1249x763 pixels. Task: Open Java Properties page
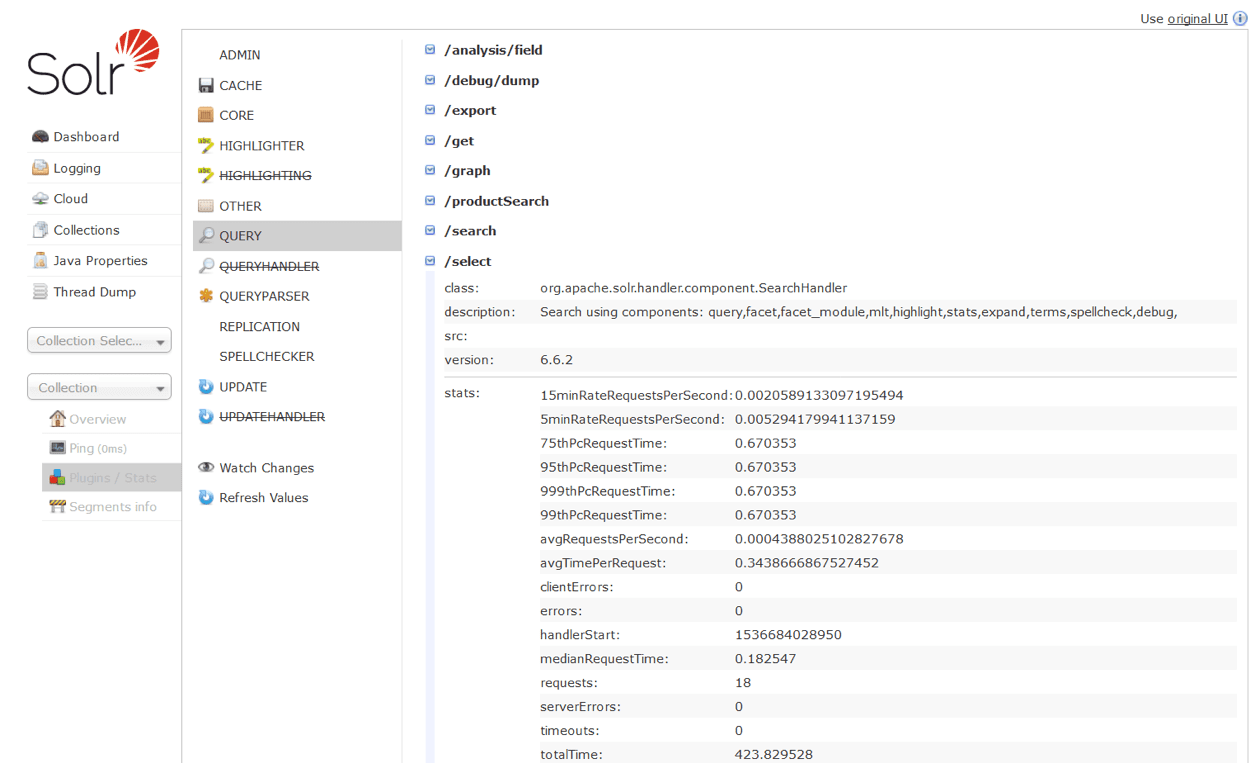tap(100, 261)
